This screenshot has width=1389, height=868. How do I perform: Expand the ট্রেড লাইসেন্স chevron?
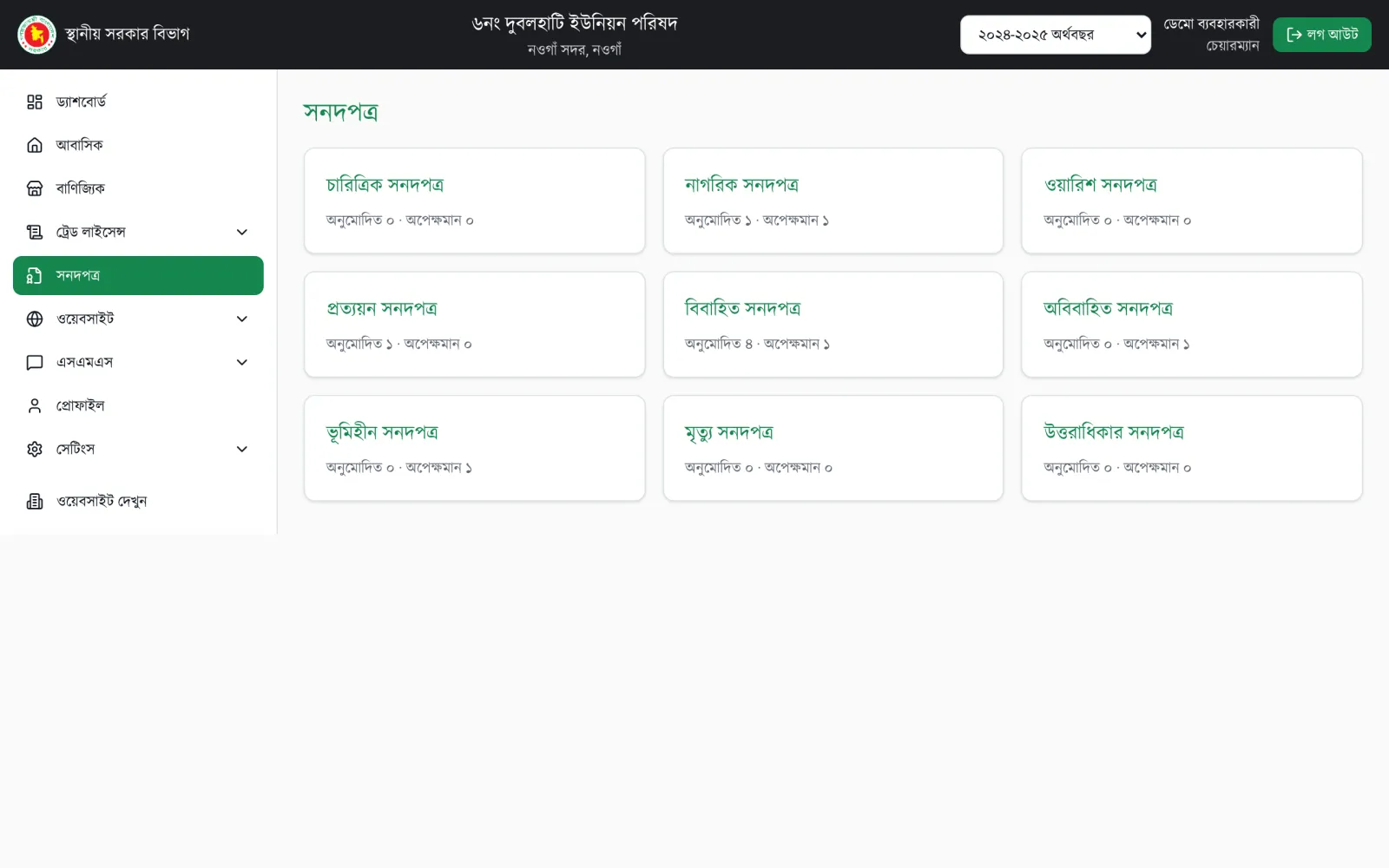242,232
